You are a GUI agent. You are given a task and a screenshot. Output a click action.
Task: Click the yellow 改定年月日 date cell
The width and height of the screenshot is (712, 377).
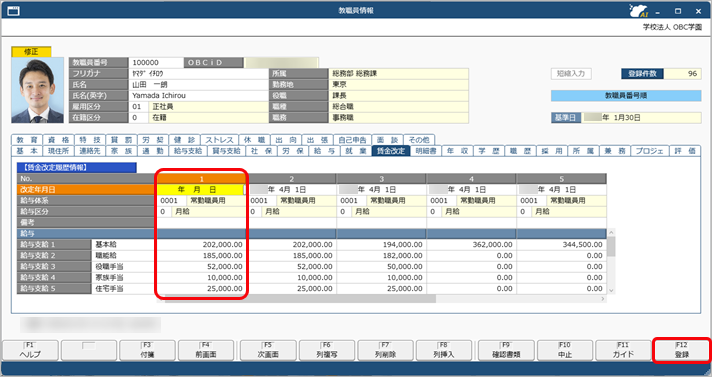point(201,189)
